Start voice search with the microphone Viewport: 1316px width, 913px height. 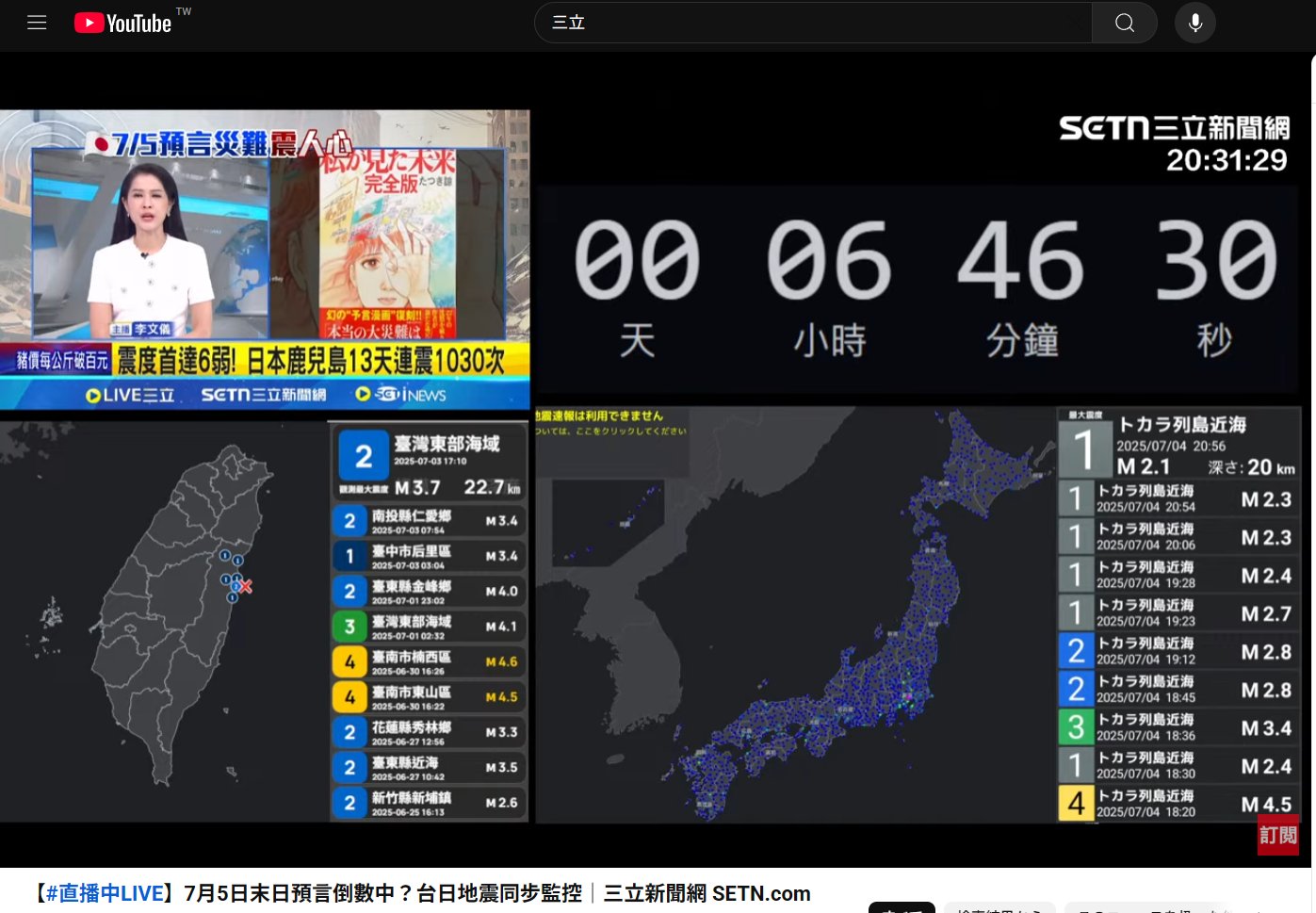pyautogui.click(x=1195, y=23)
